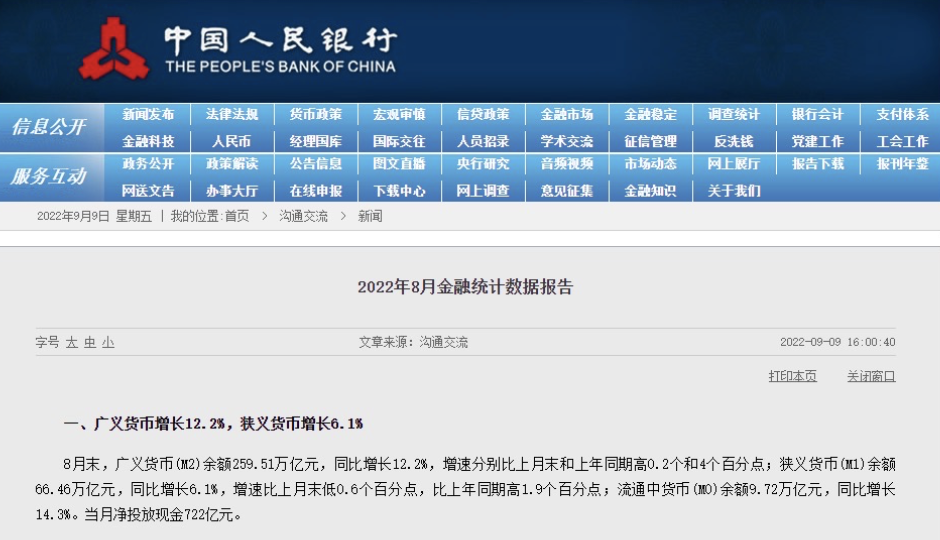
Task: Go to 央行研究 page
Action: click(x=483, y=164)
